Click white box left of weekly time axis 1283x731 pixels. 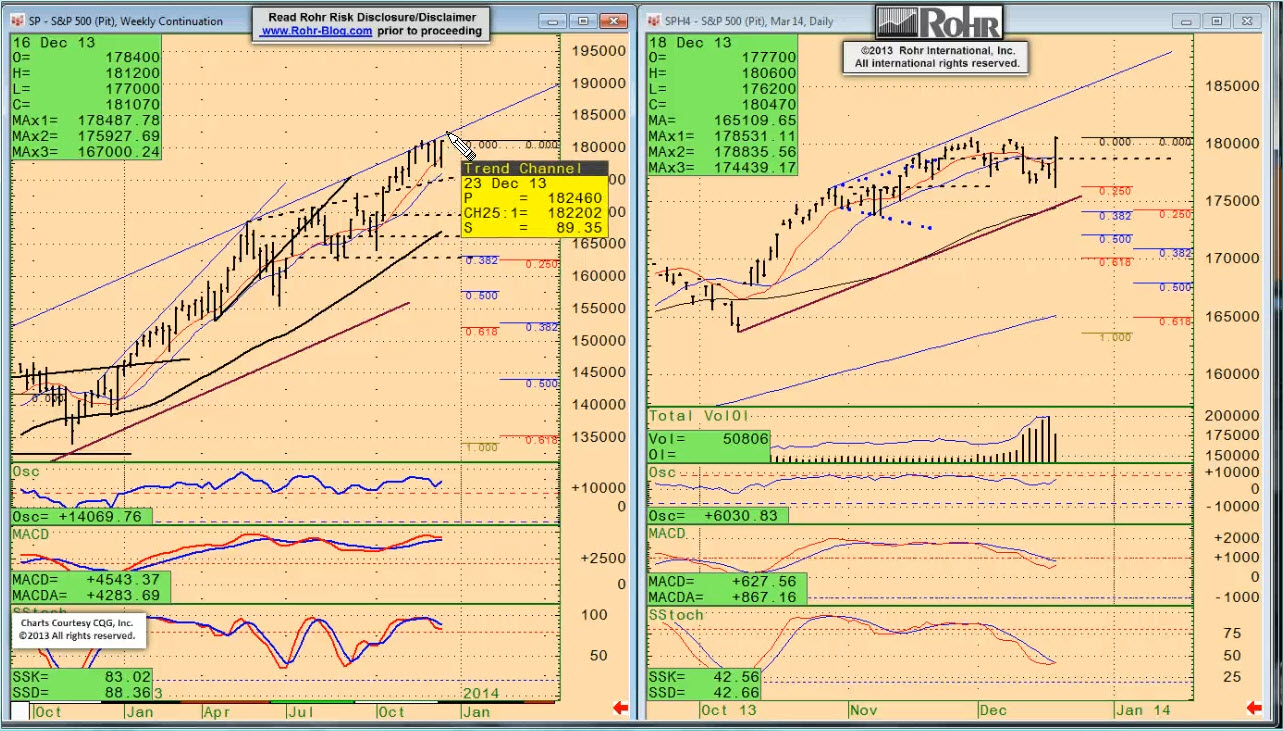coord(19,711)
